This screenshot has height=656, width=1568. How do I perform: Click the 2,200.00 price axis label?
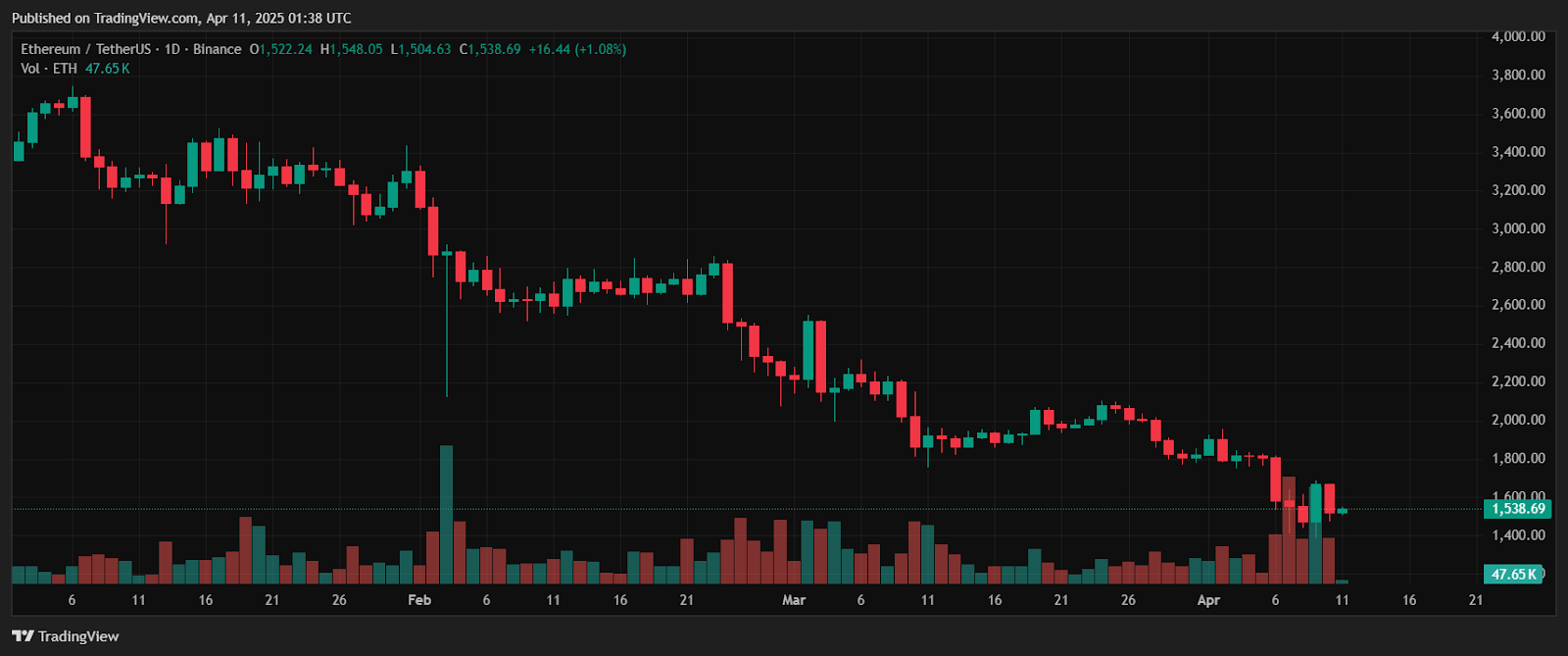coord(1518,380)
